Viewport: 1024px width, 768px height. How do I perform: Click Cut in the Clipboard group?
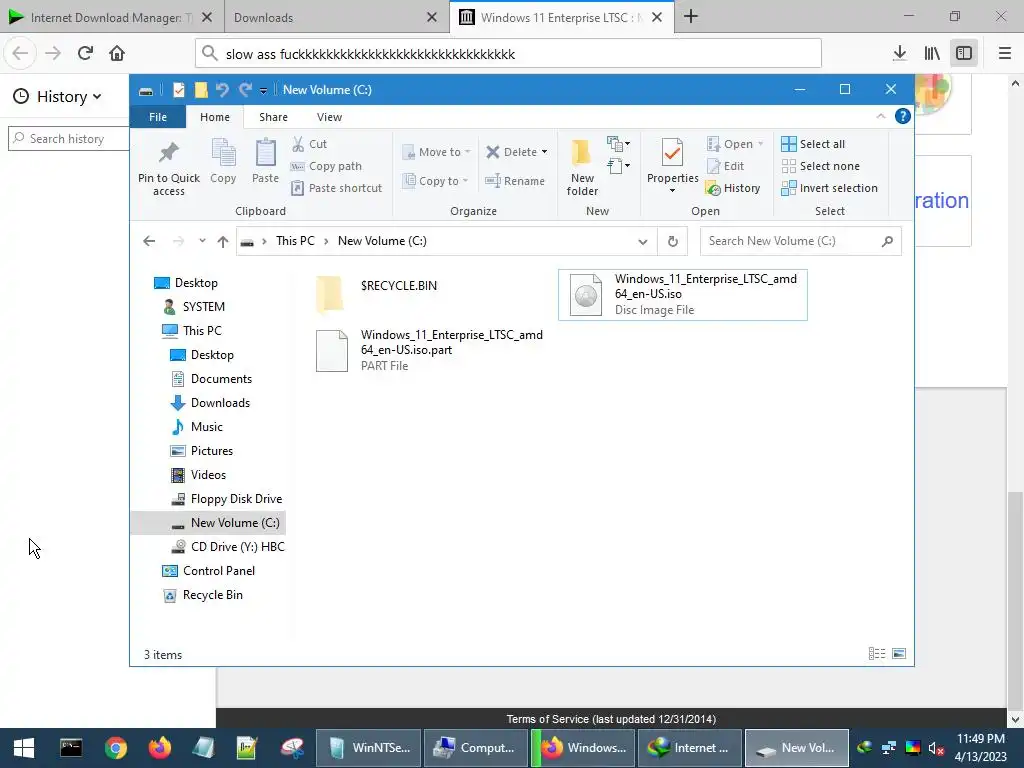[x=310, y=144]
